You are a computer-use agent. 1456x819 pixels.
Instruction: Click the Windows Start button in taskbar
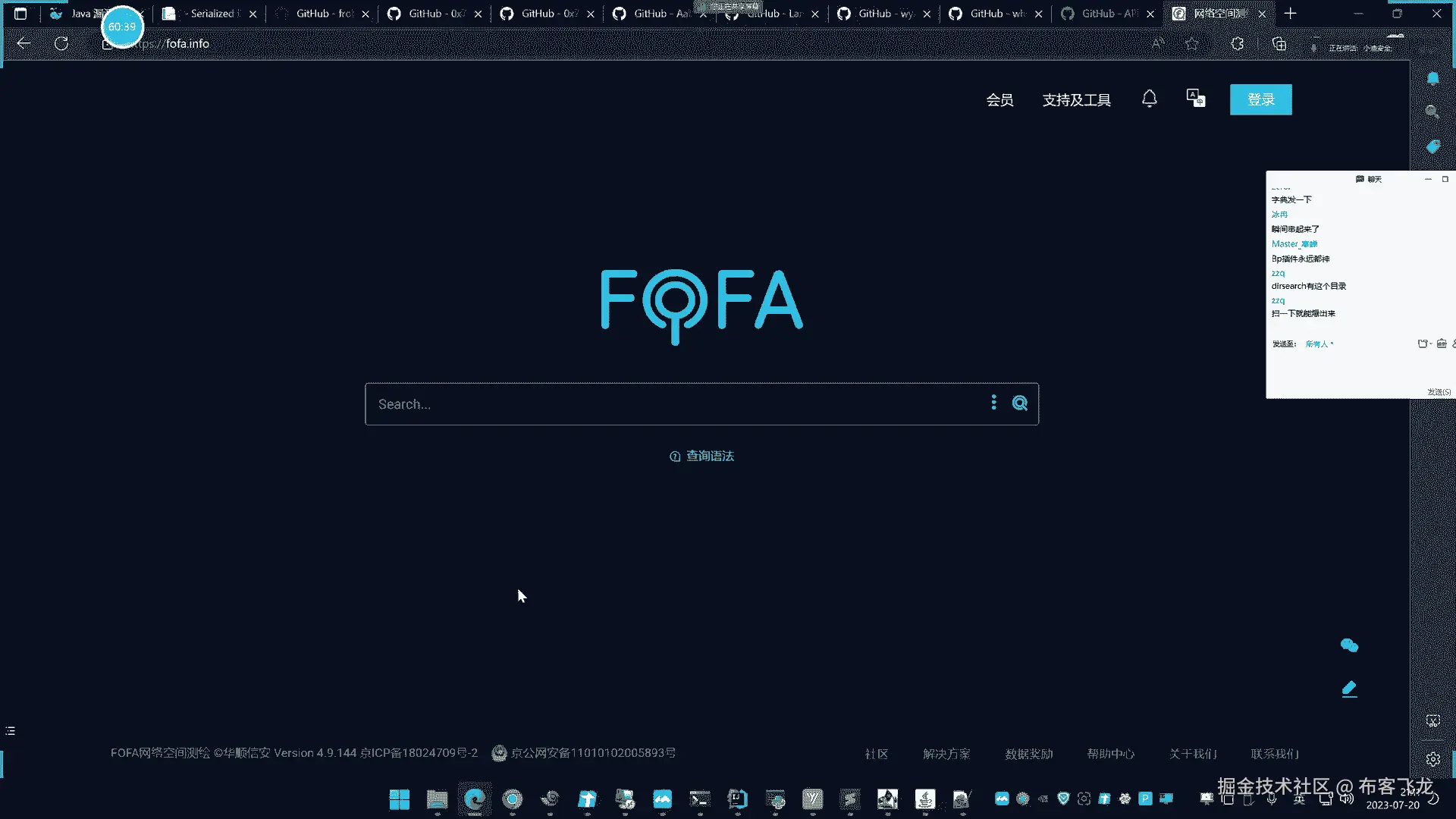(x=399, y=799)
